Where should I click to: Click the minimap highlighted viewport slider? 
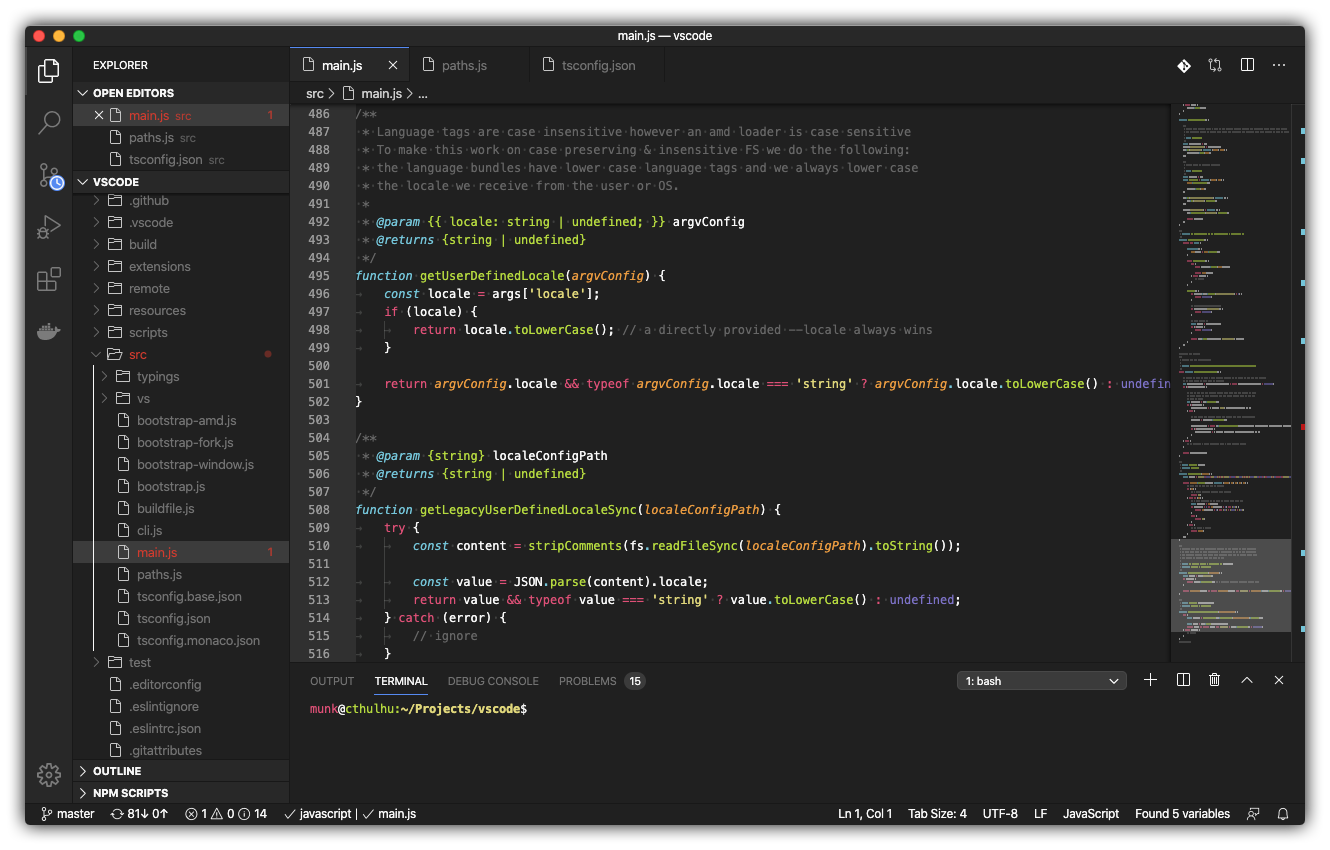click(x=1230, y=586)
